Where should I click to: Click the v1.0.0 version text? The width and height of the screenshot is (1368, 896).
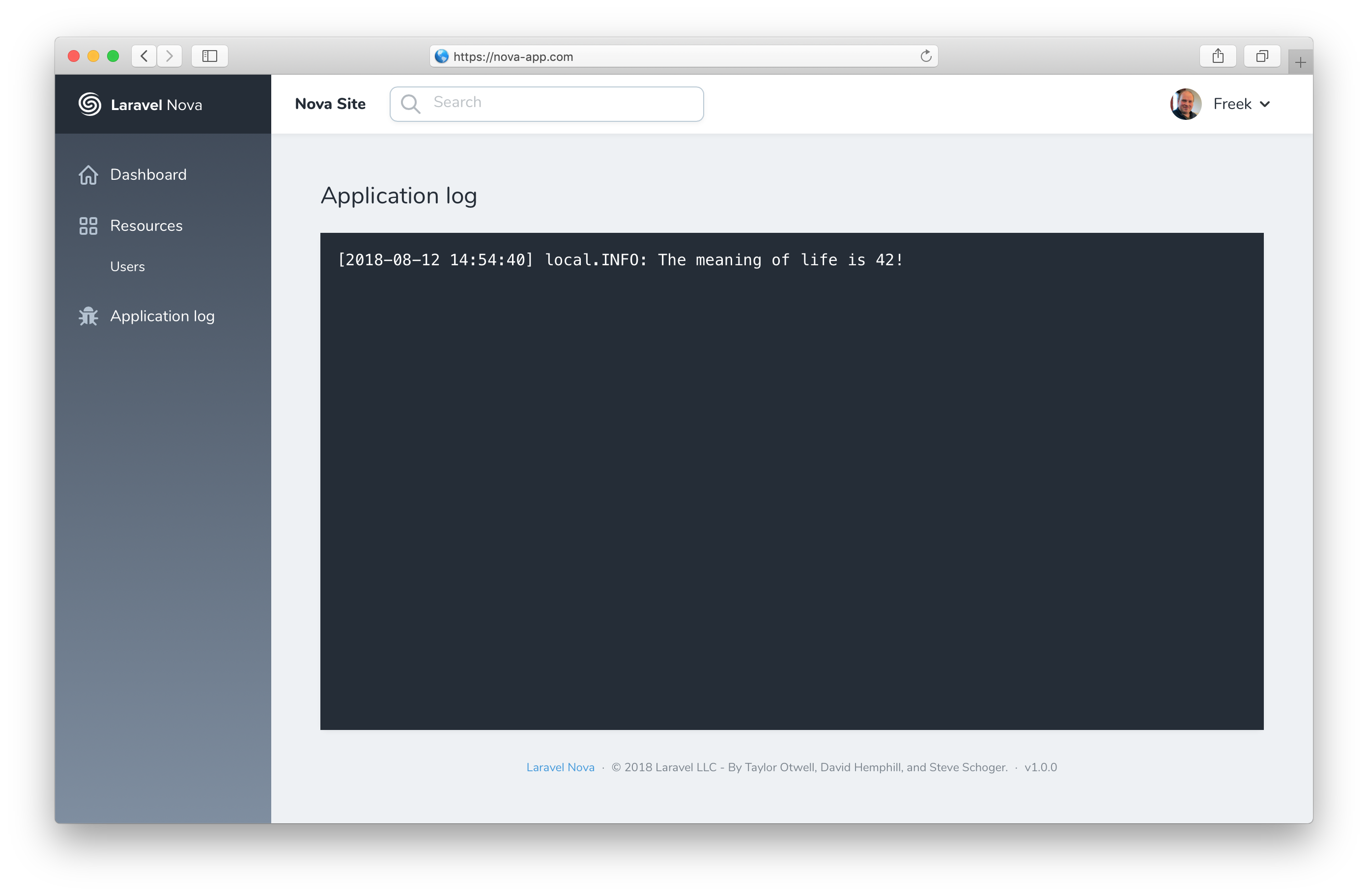point(1040,767)
